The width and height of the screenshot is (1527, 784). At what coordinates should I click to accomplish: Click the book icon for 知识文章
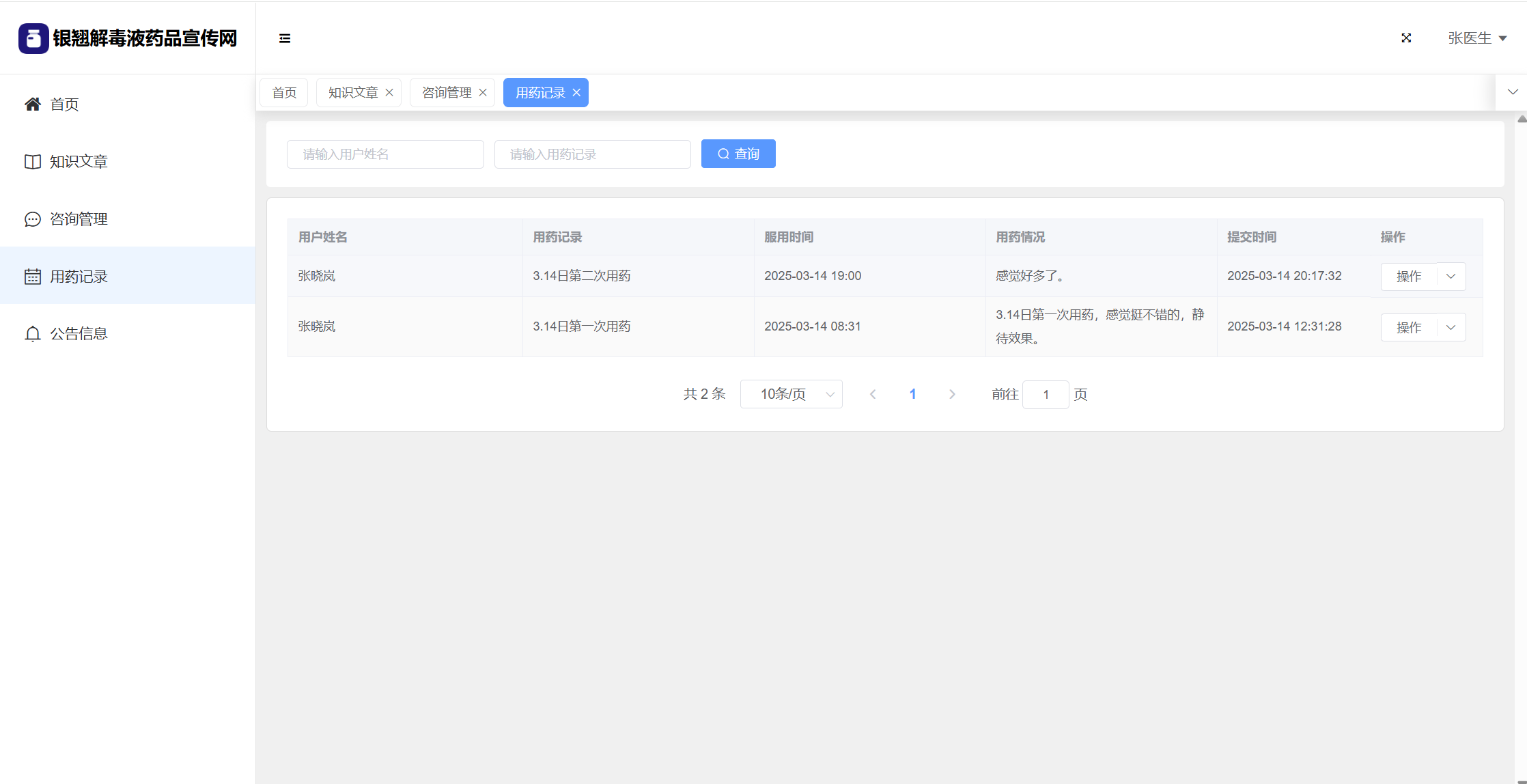click(x=33, y=162)
